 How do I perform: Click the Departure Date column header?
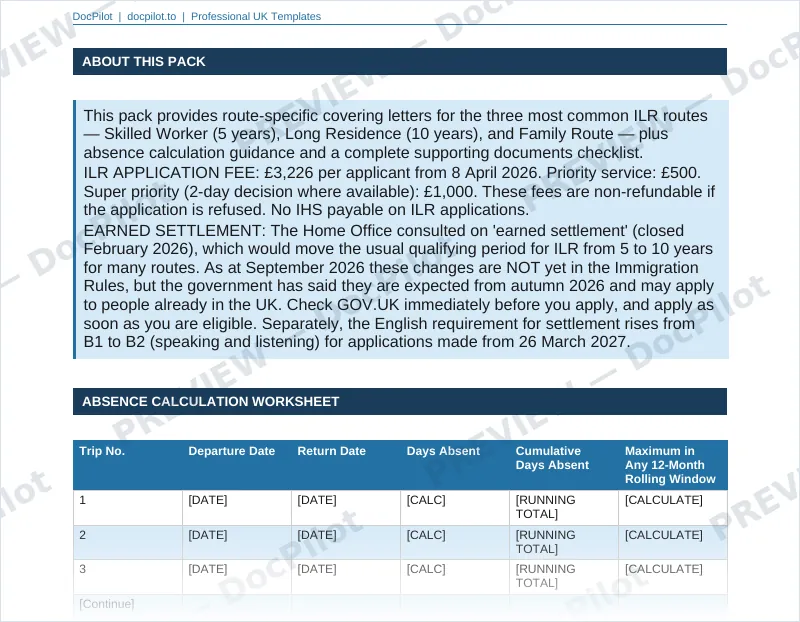pos(237,465)
